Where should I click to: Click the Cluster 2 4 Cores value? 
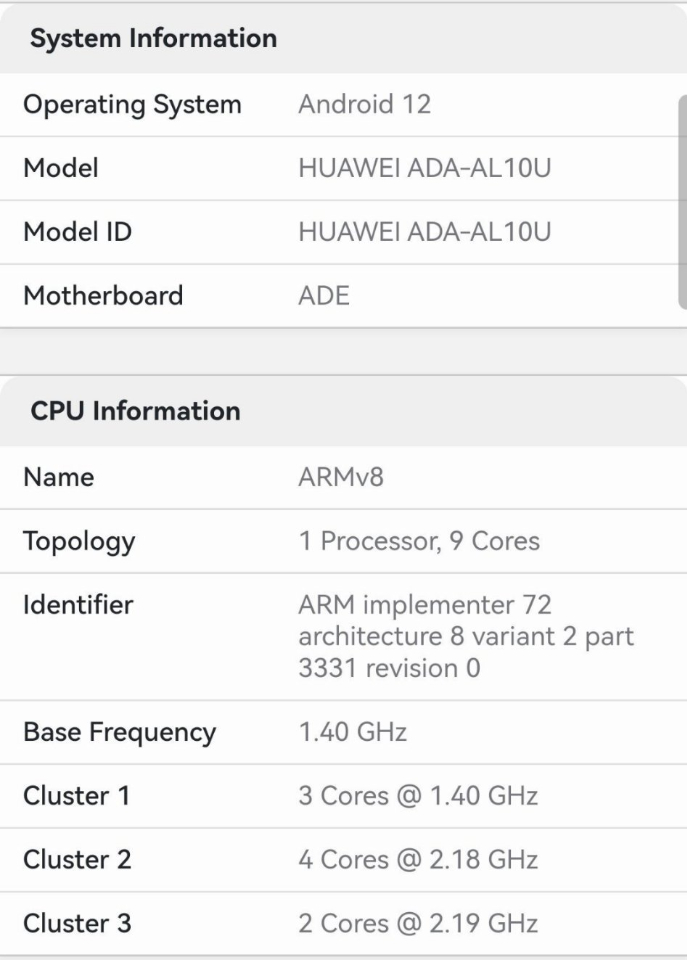[418, 860]
